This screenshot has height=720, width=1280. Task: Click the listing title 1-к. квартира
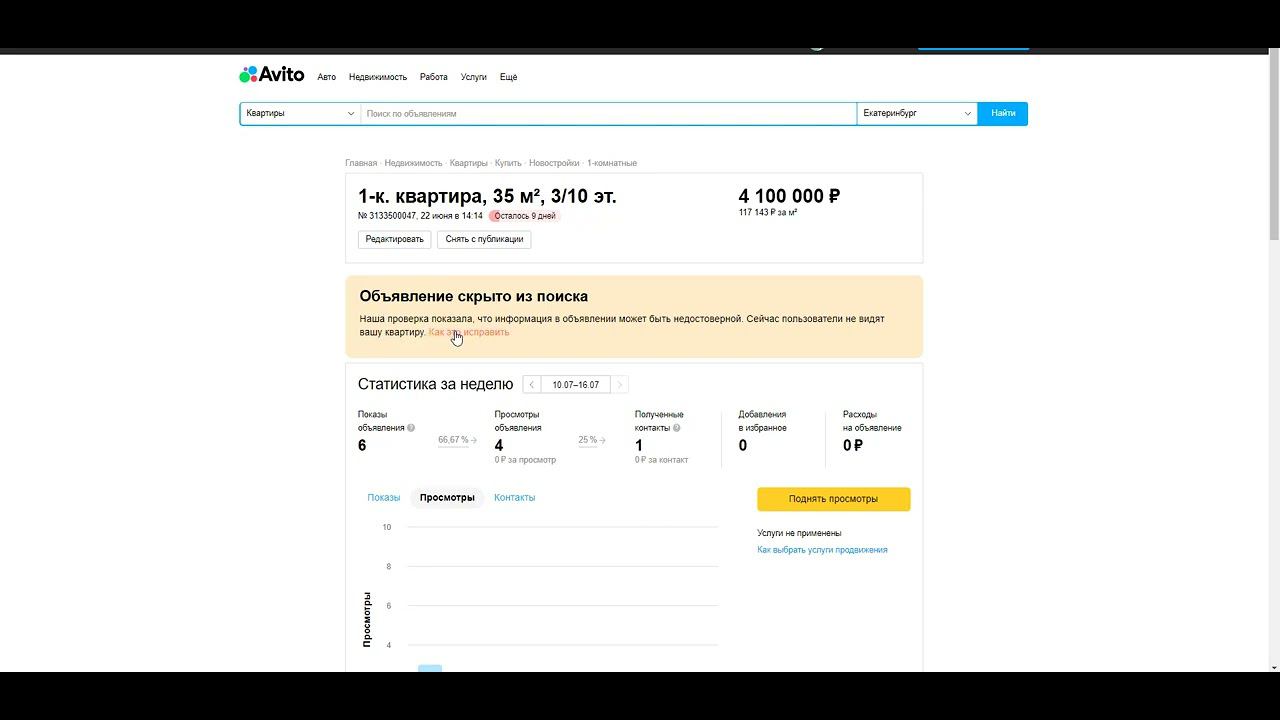[487, 196]
